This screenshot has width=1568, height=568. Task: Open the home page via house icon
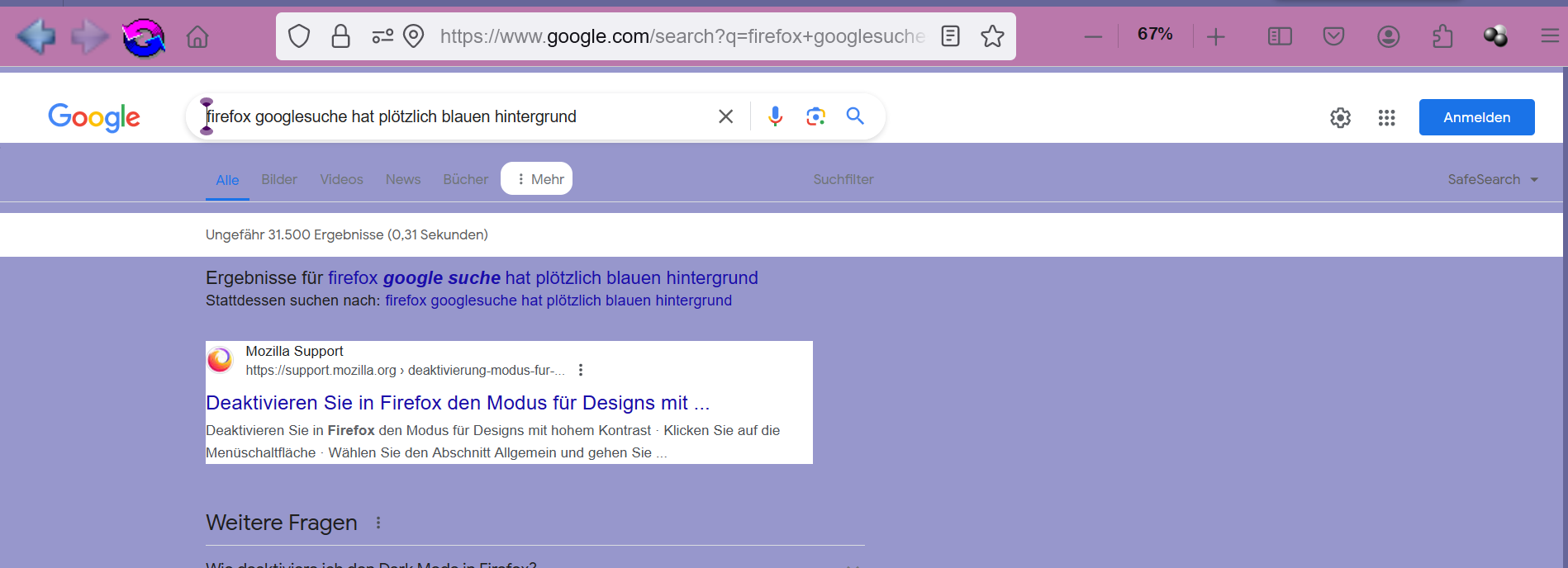click(197, 37)
